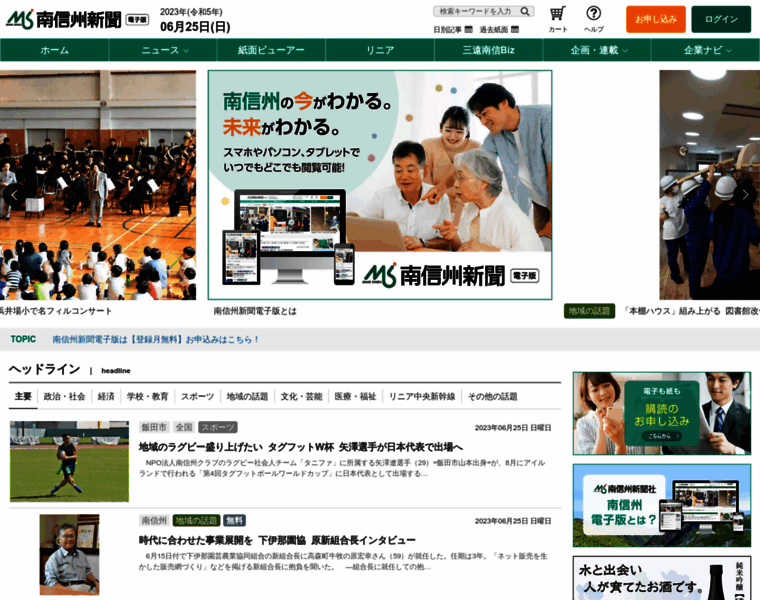Select the 文化・芸能 headline tab
The width and height of the screenshot is (760, 600).
coord(301,396)
